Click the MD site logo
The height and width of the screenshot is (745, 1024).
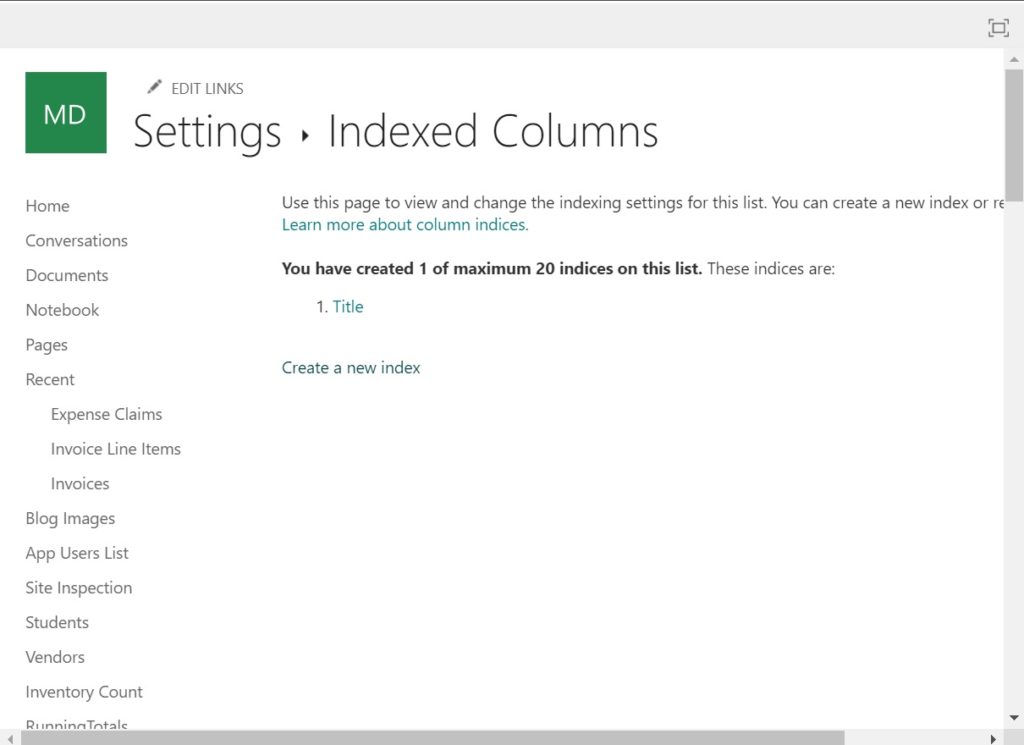65,112
